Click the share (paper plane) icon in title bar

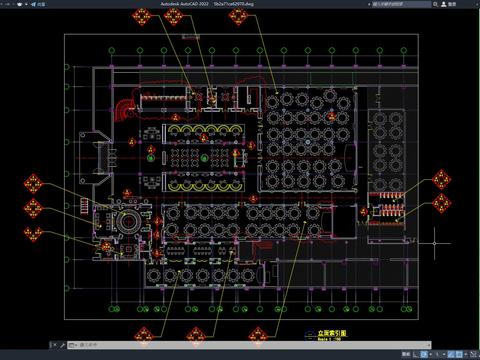(33, 4)
